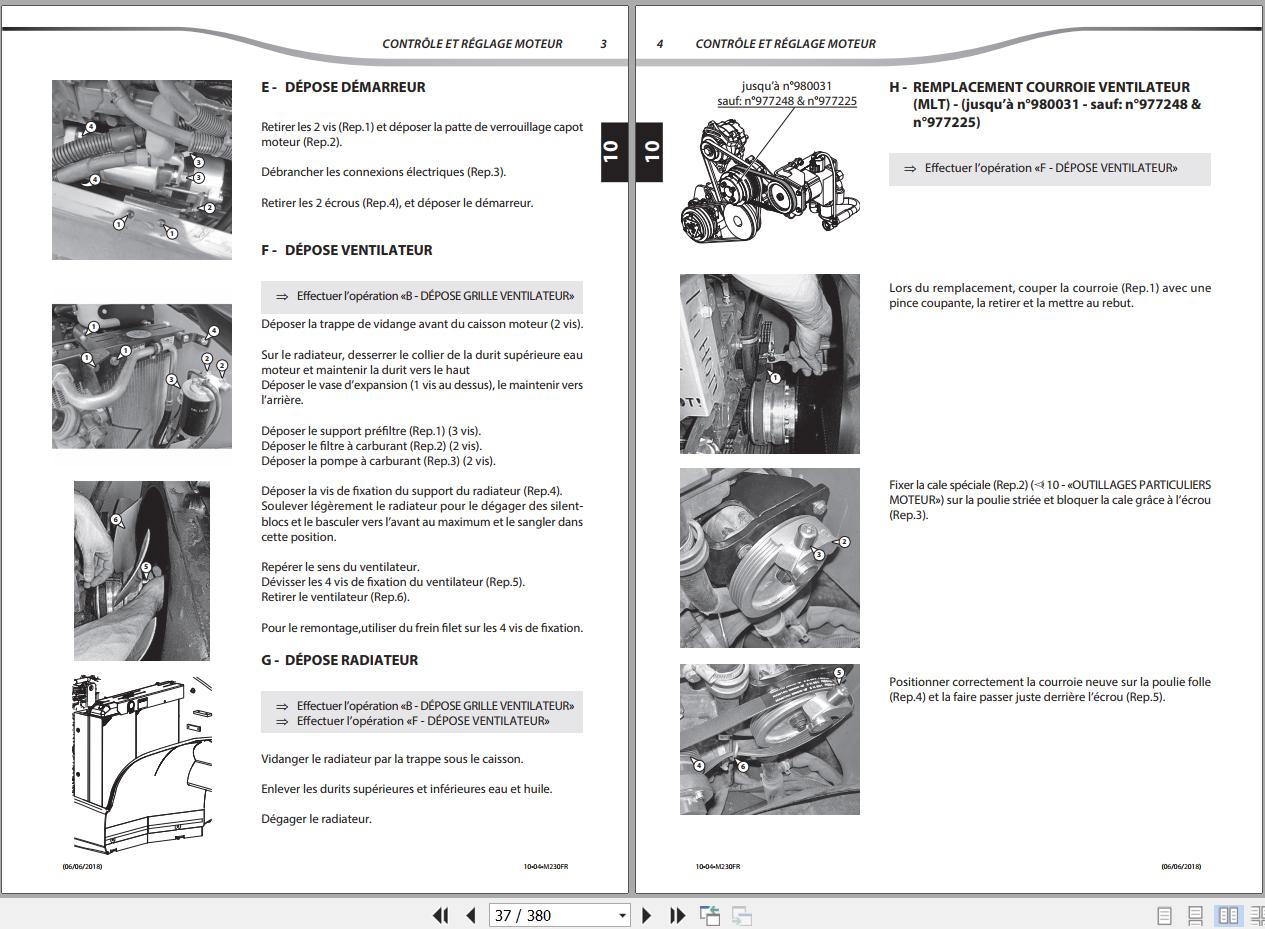Click the text Déposer la pompe à carburant (Rep.3)

378,461
